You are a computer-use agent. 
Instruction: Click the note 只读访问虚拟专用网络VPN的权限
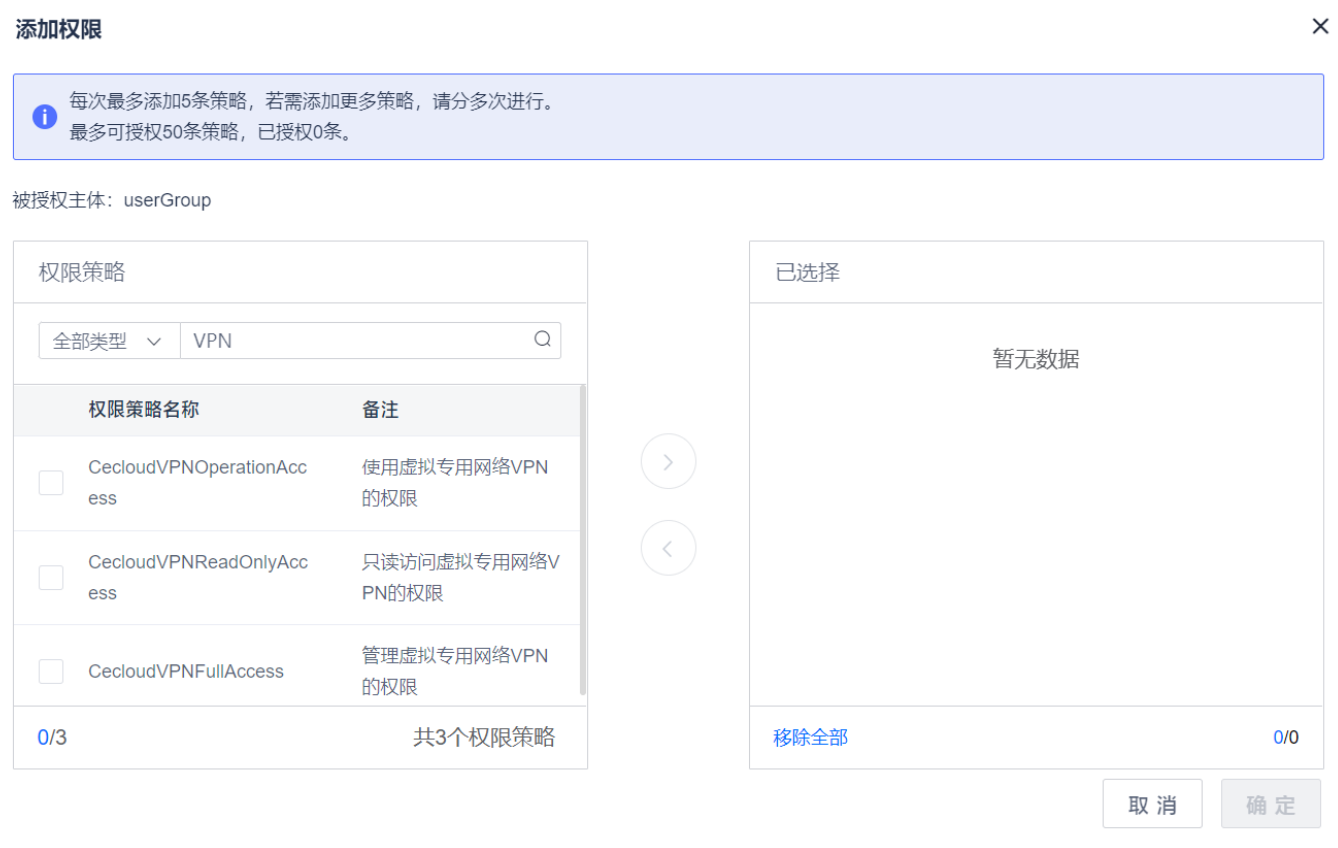pos(461,578)
